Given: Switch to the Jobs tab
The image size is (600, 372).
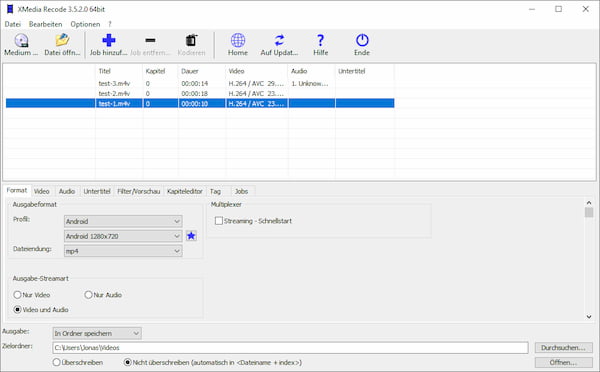Looking at the screenshot, I should tap(241, 191).
